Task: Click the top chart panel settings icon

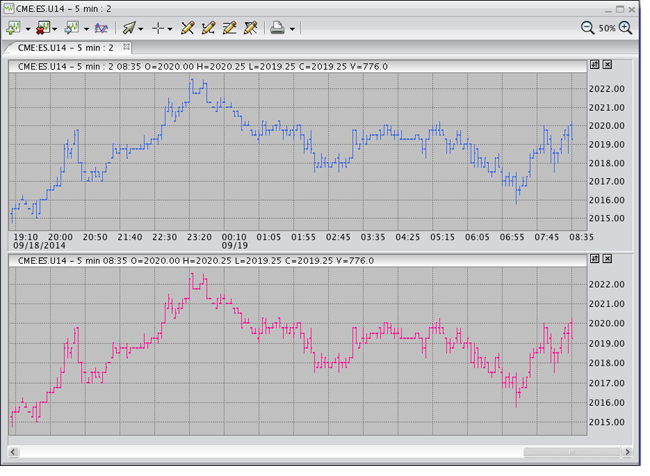Action: point(594,65)
